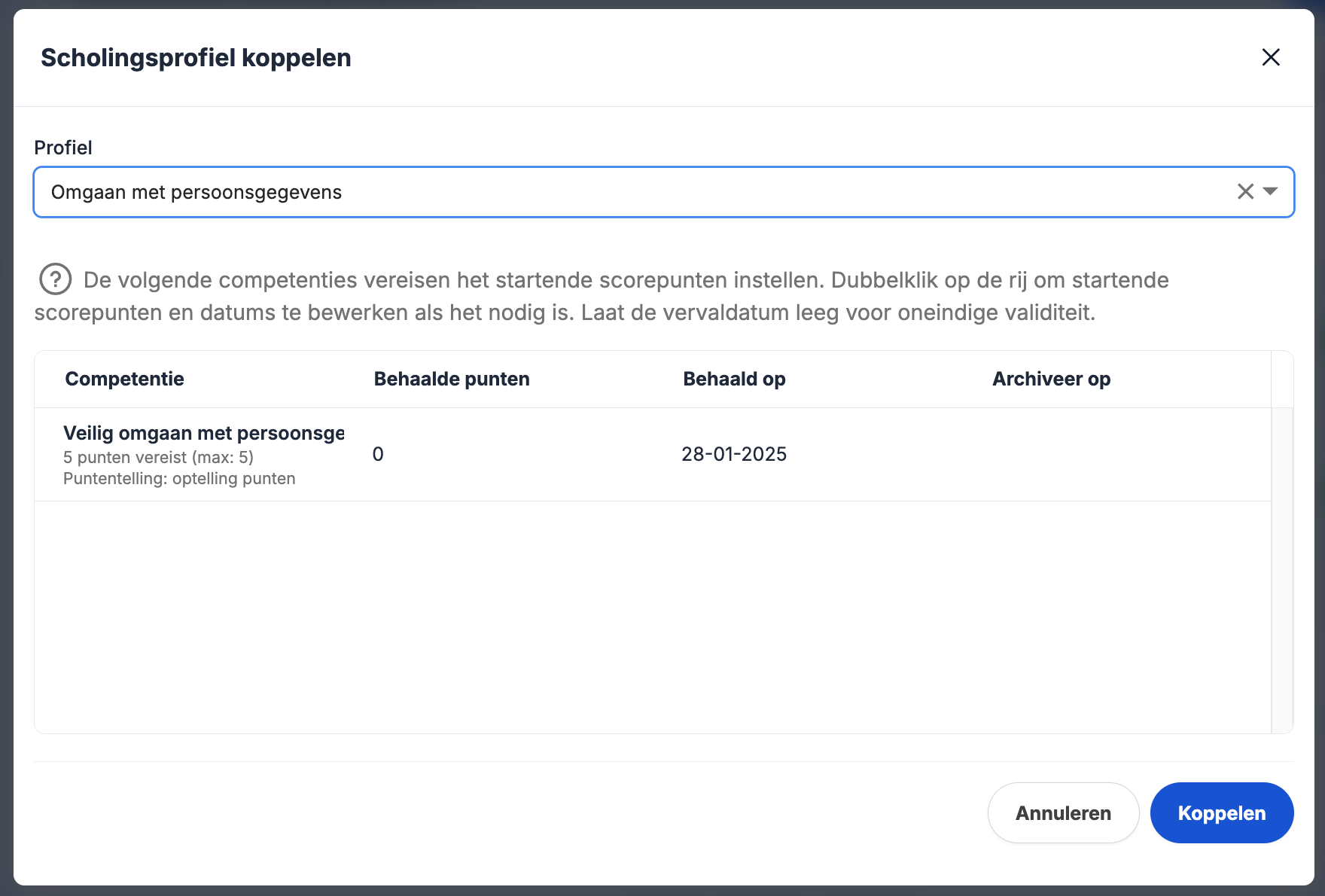Click the Behaalde punten value 0
Screen dimensions: 1325x896
click(x=378, y=454)
